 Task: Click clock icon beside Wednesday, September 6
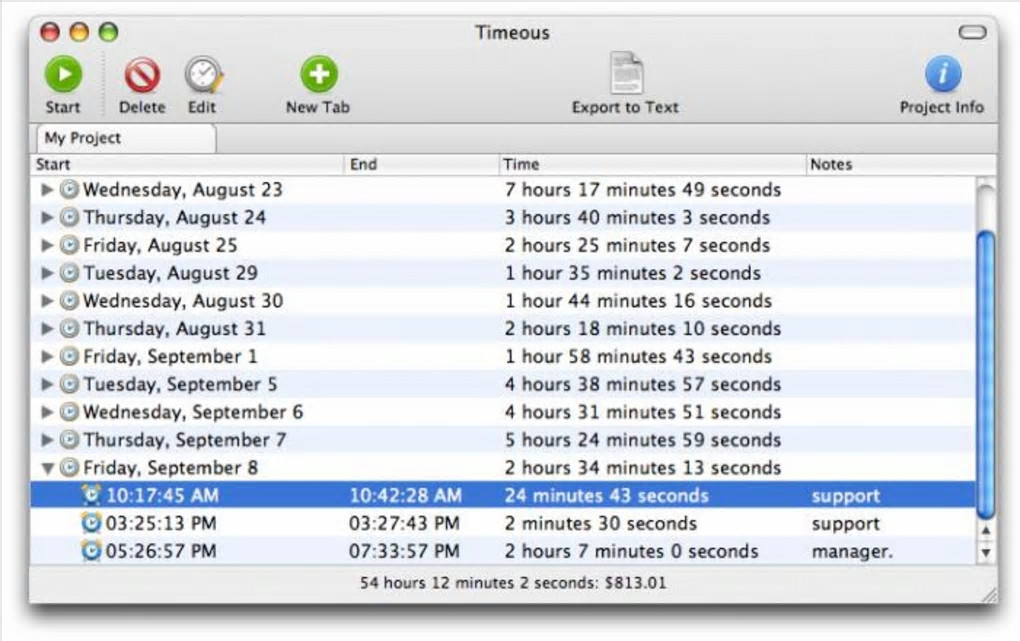point(69,412)
